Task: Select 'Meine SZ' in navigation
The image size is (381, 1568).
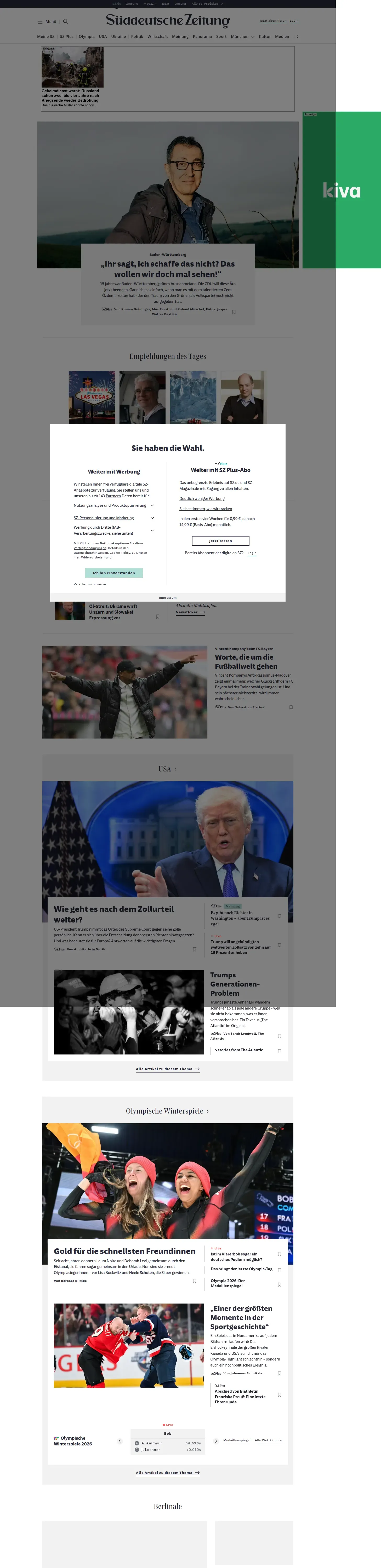Action: pos(46,37)
